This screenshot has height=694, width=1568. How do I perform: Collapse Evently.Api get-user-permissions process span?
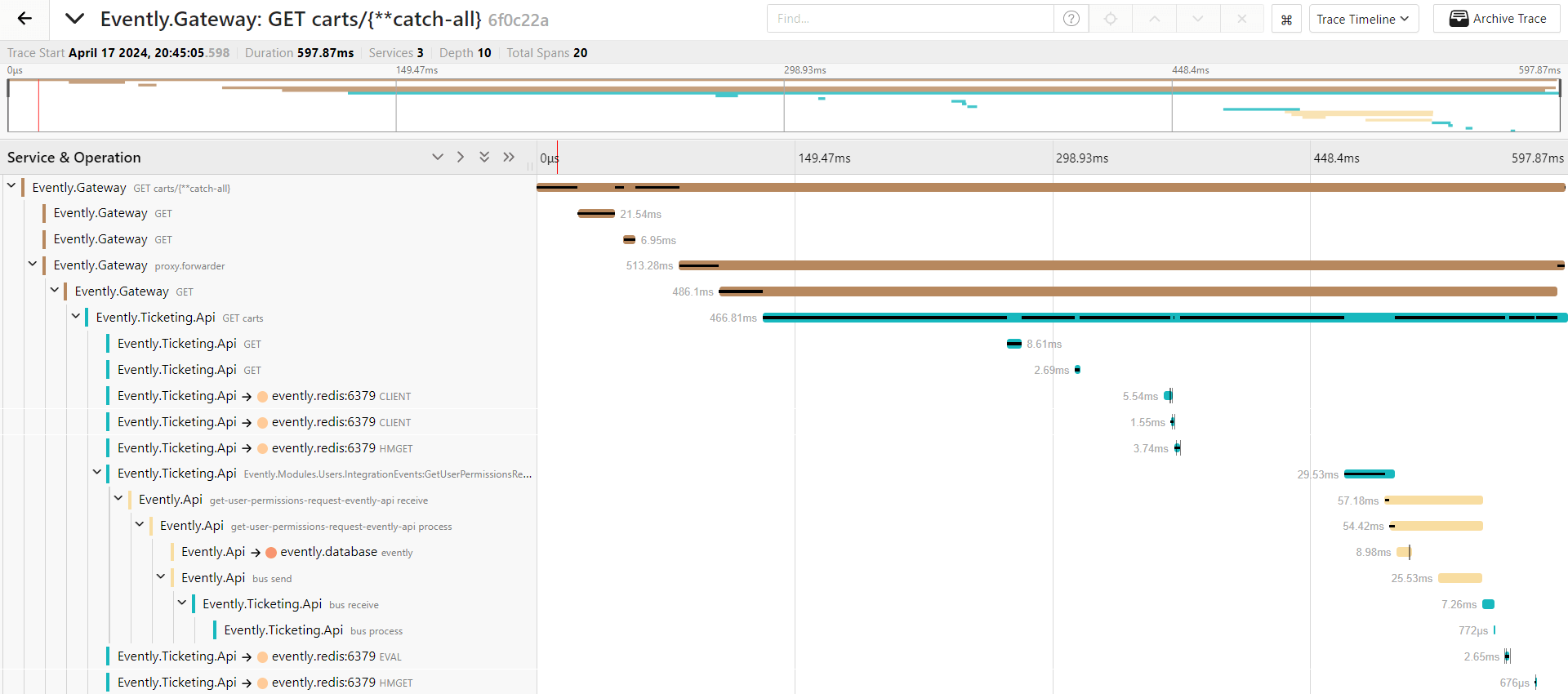tap(139, 524)
